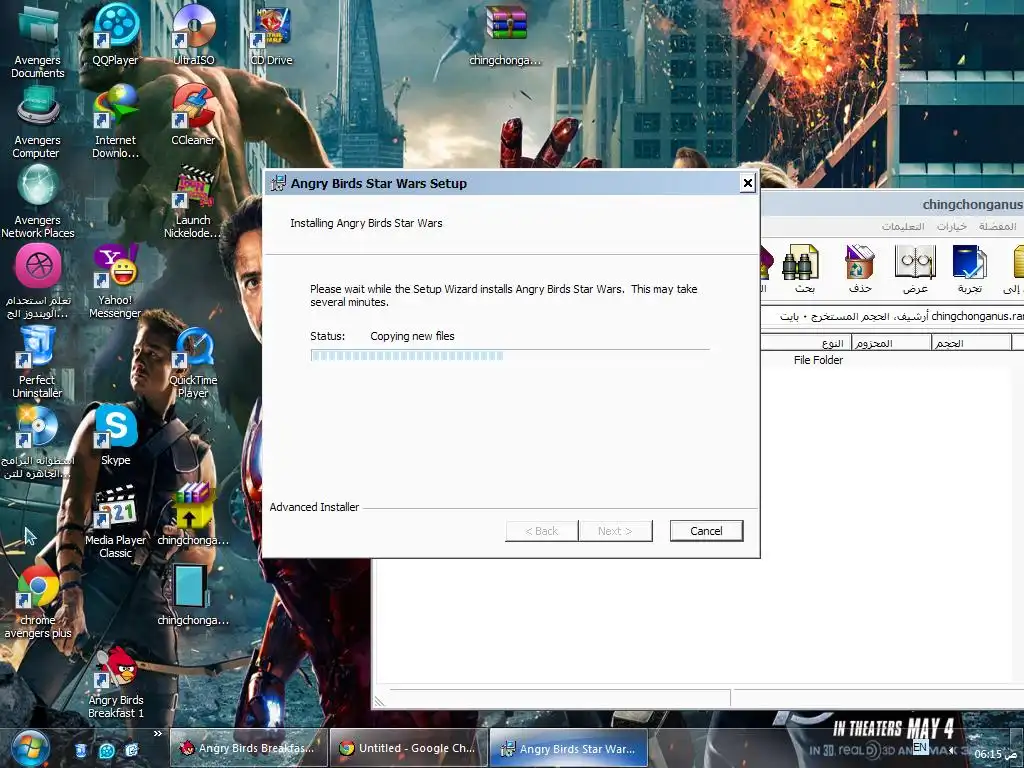Open the Windows Start orb
Image resolution: width=1024 pixels, height=768 pixels.
click(30, 748)
